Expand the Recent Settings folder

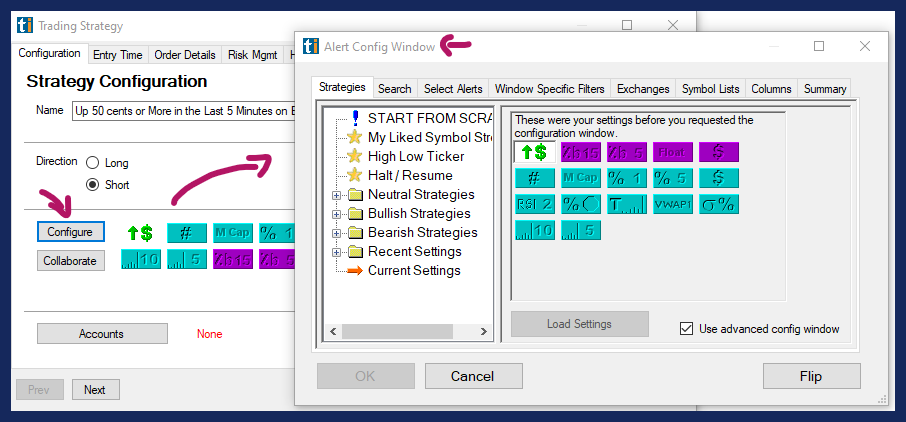pos(336,252)
